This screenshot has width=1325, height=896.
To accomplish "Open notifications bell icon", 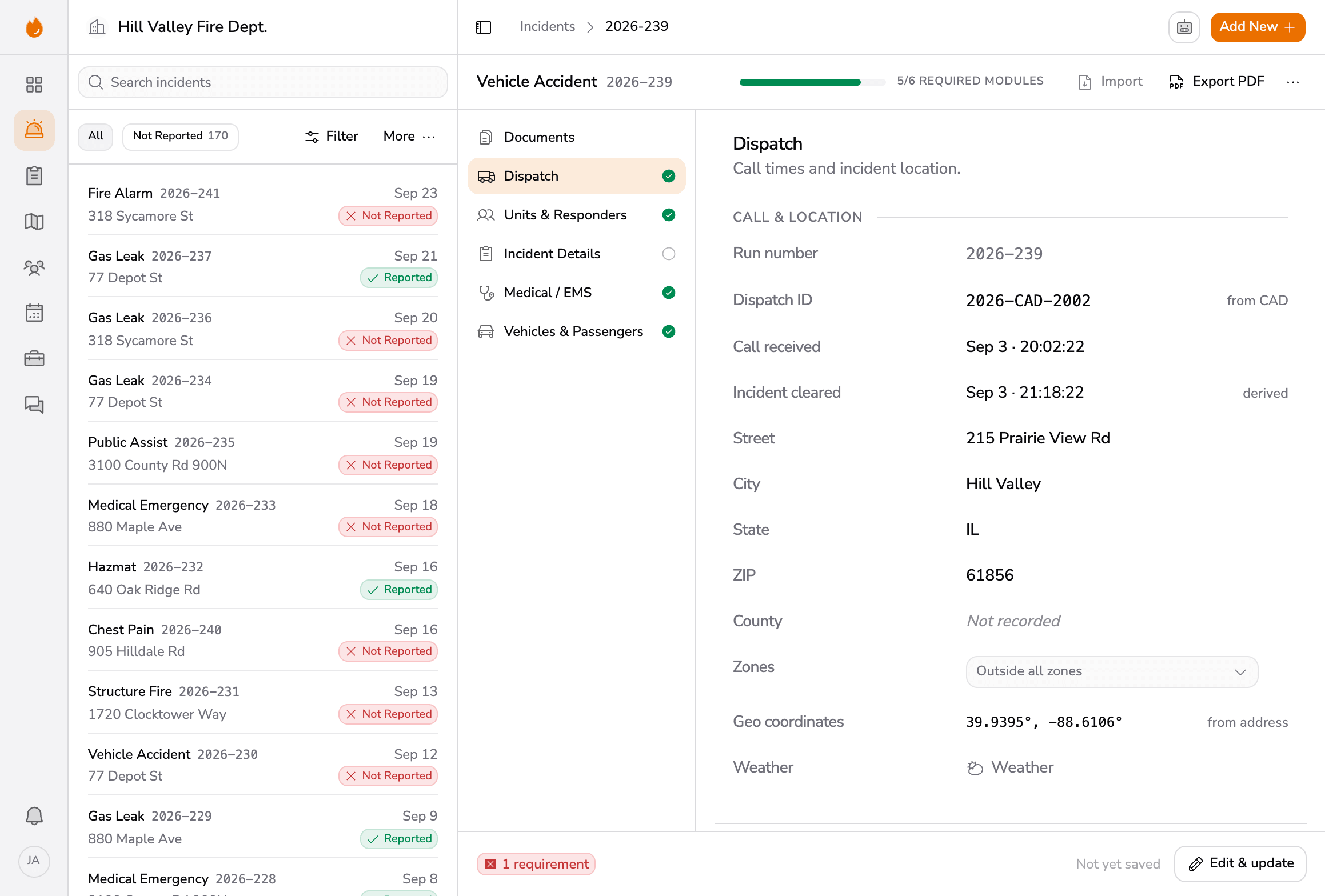I will pos(34,816).
